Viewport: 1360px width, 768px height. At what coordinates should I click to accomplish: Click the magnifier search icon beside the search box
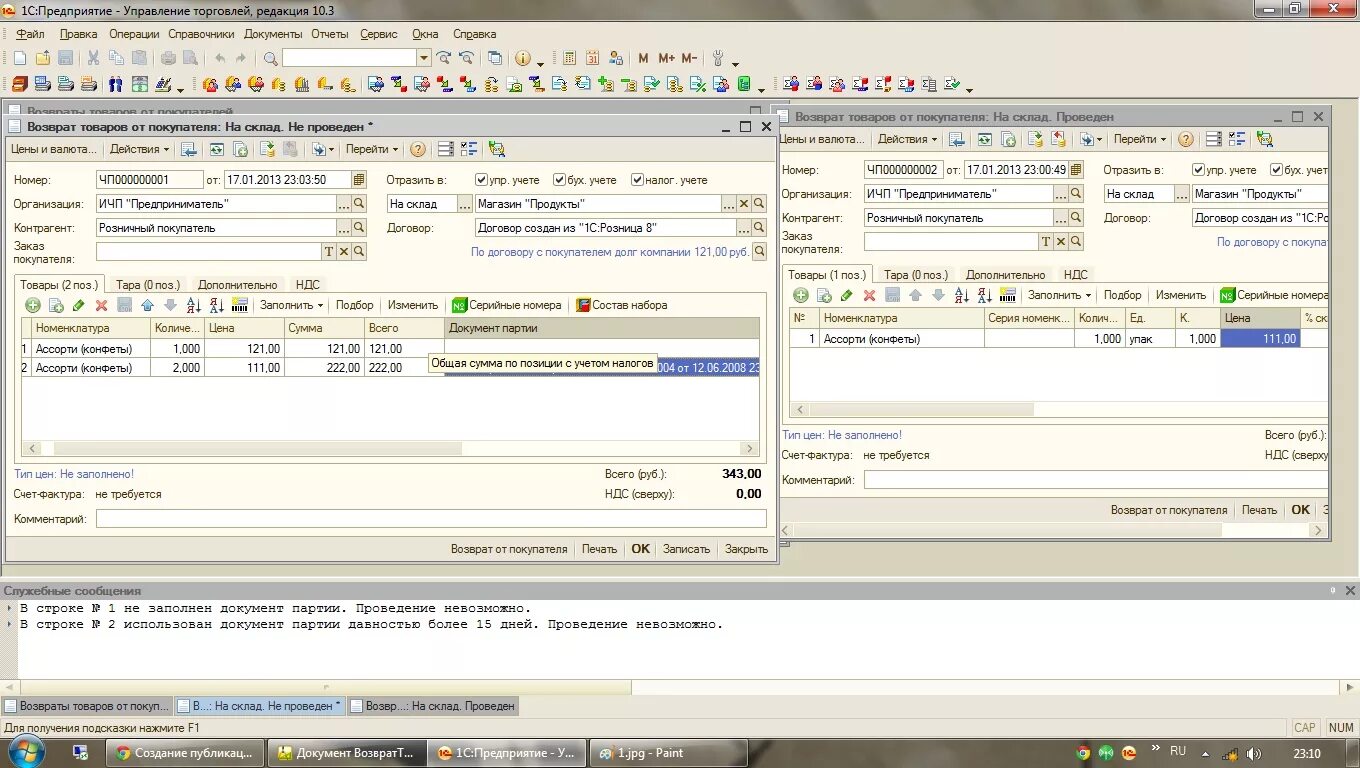[270, 58]
